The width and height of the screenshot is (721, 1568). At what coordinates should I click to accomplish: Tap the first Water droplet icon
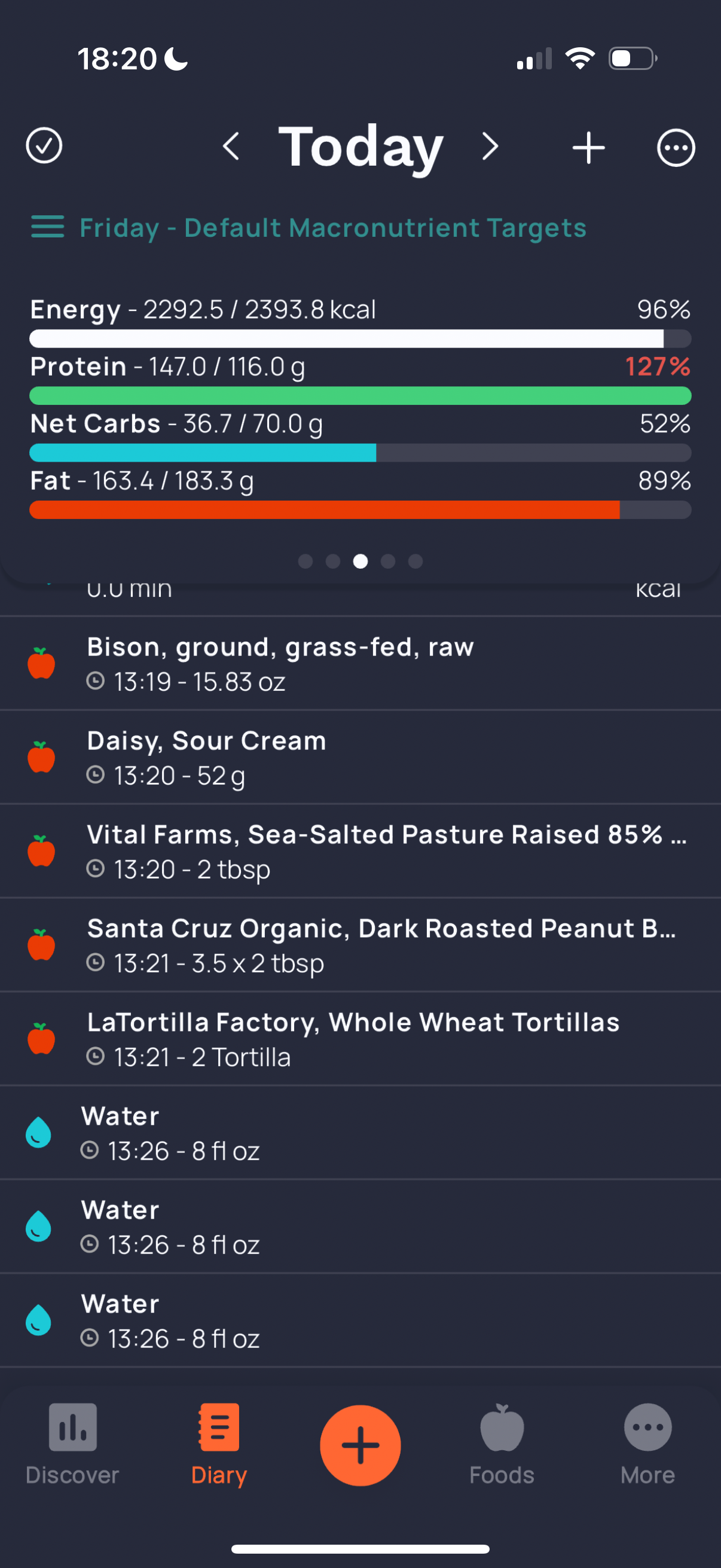(x=38, y=1132)
